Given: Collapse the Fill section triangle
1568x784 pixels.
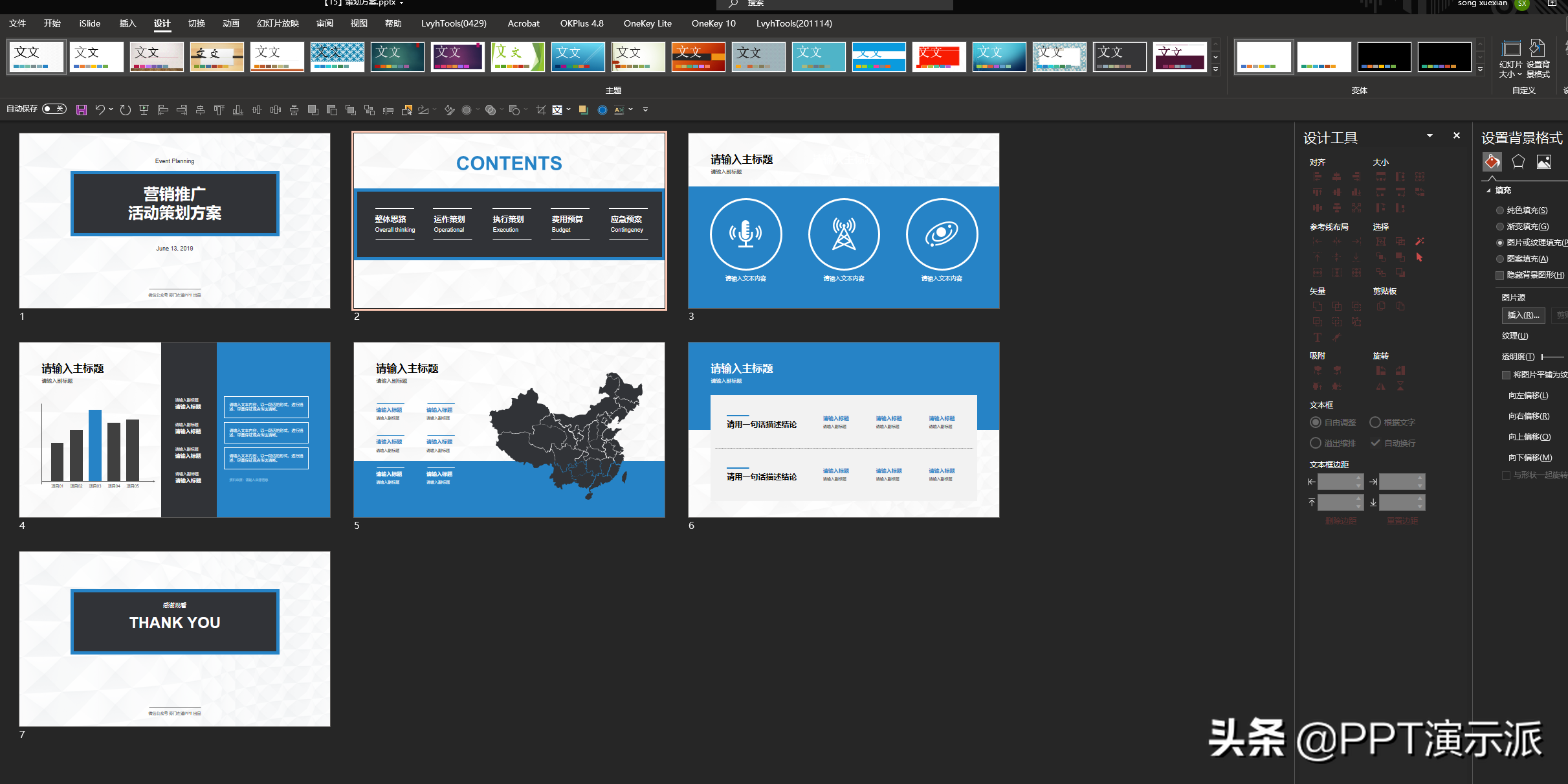Looking at the screenshot, I should click(1488, 190).
